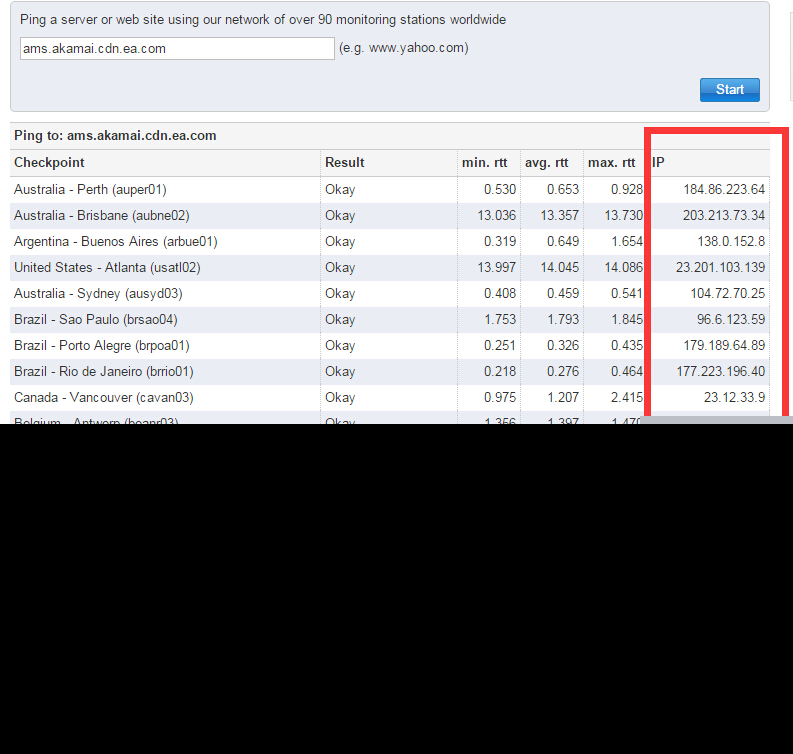Click min. rtt value 13.036

(497, 215)
